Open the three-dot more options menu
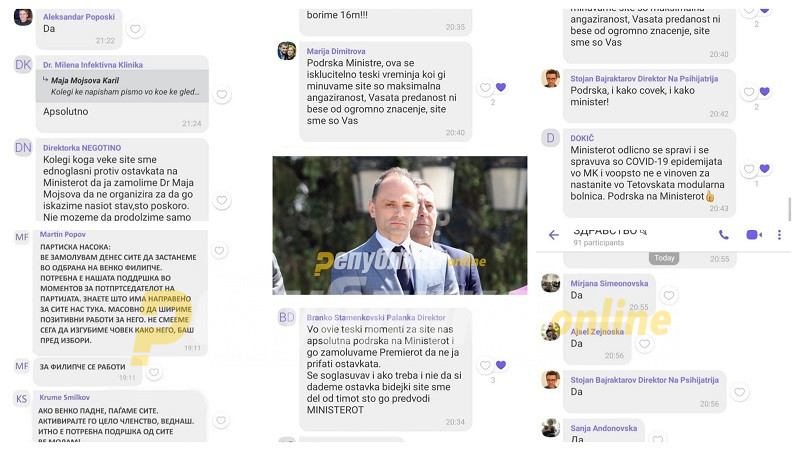 pyautogui.click(x=779, y=235)
